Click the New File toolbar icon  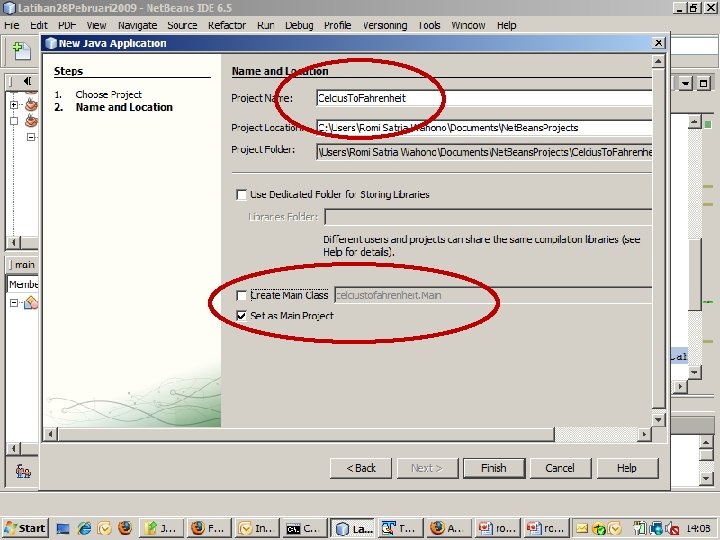pos(21,51)
